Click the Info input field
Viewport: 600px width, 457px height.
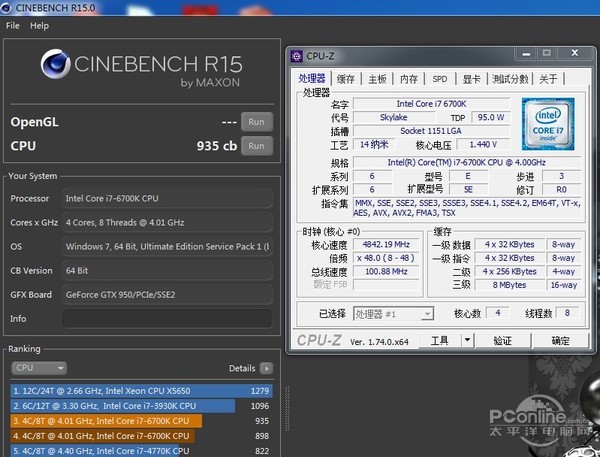pos(168,318)
